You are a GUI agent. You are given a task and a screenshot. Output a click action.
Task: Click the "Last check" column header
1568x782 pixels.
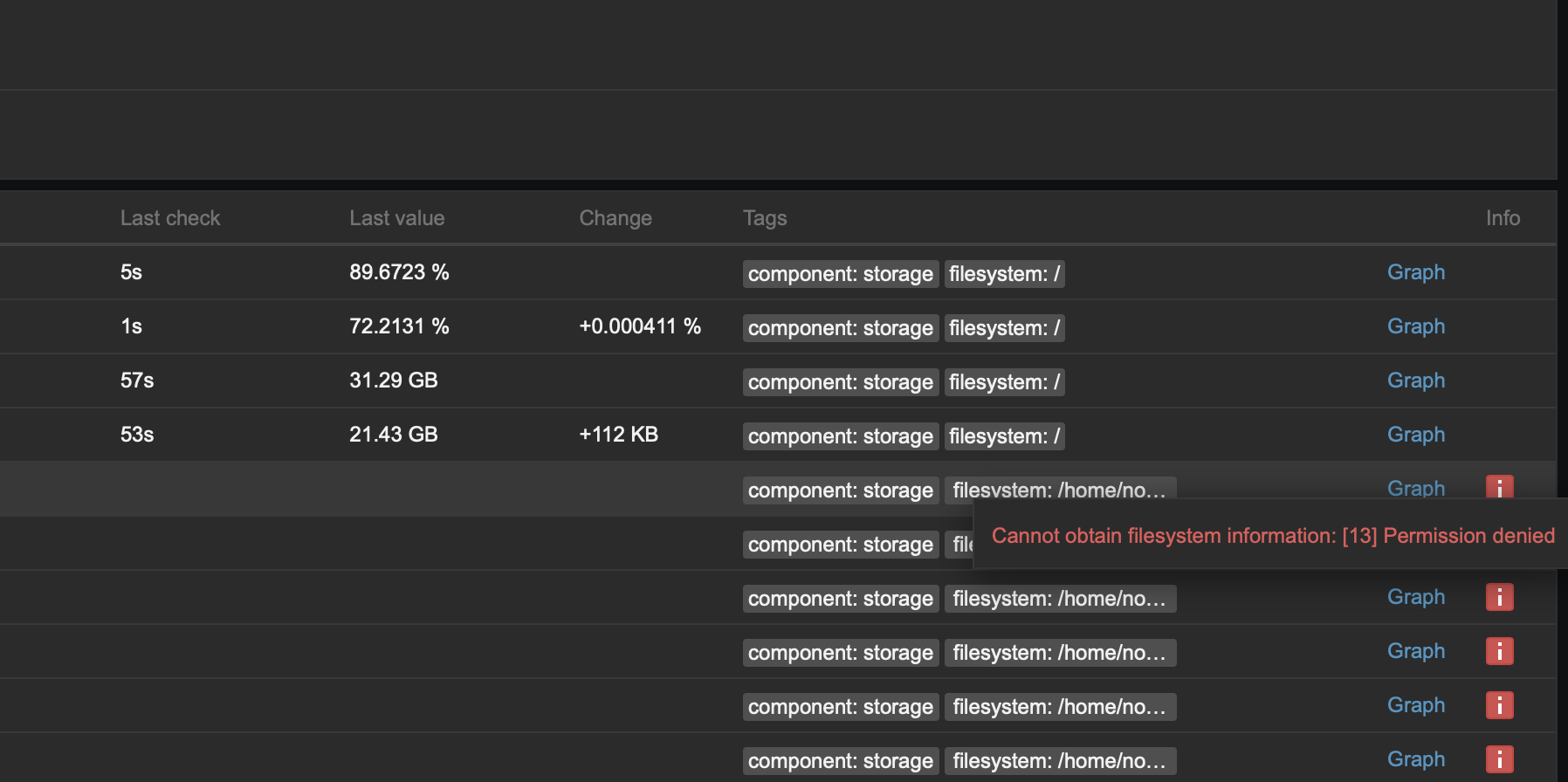click(x=170, y=218)
